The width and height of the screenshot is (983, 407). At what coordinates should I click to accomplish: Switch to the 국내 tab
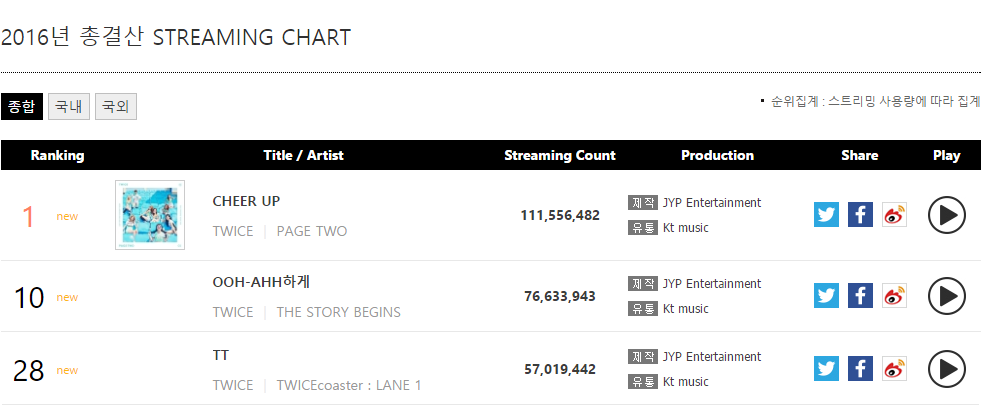pos(69,107)
